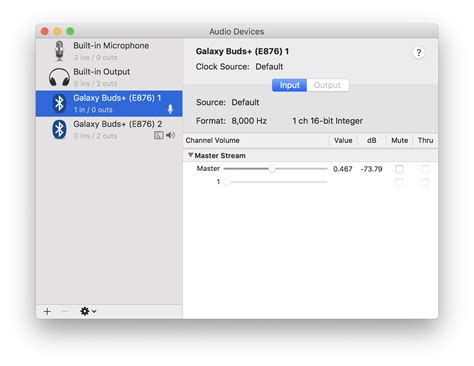Switch to the Output tab

click(328, 85)
